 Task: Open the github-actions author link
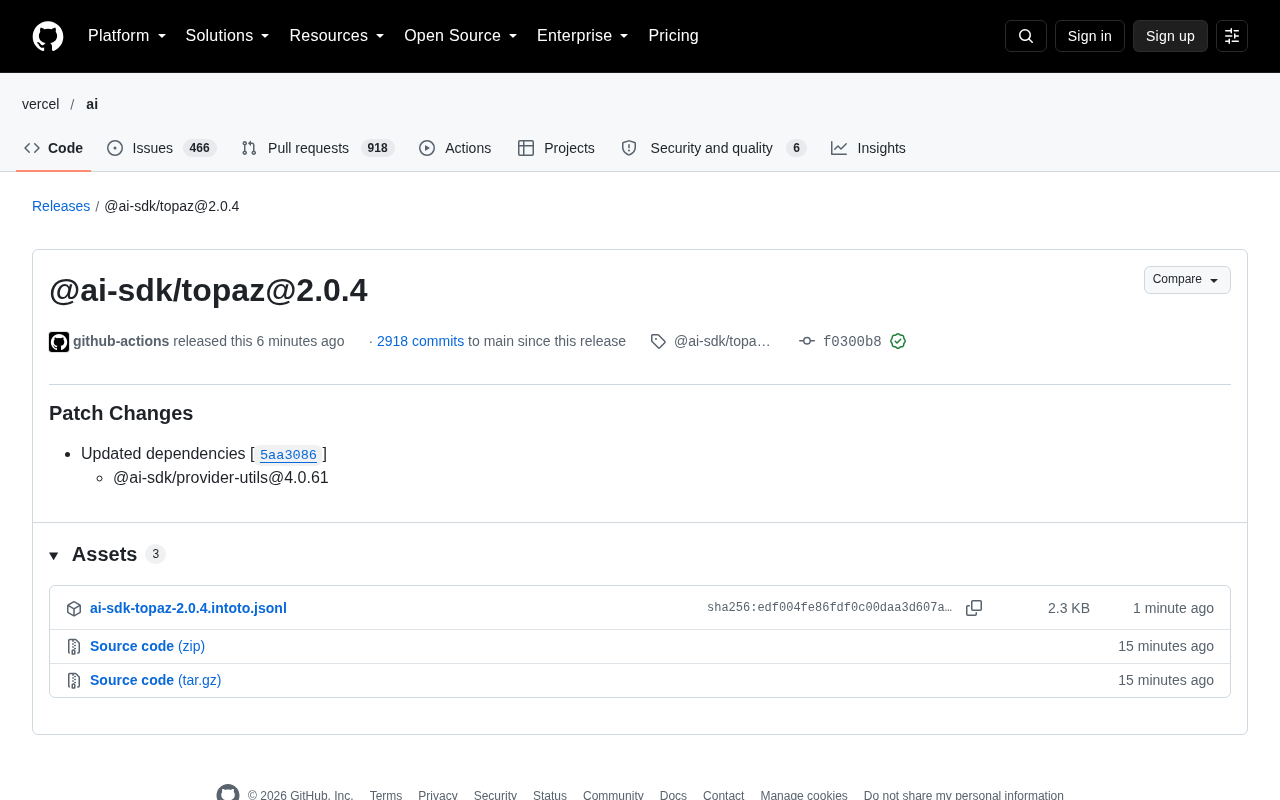click(121, 341)
